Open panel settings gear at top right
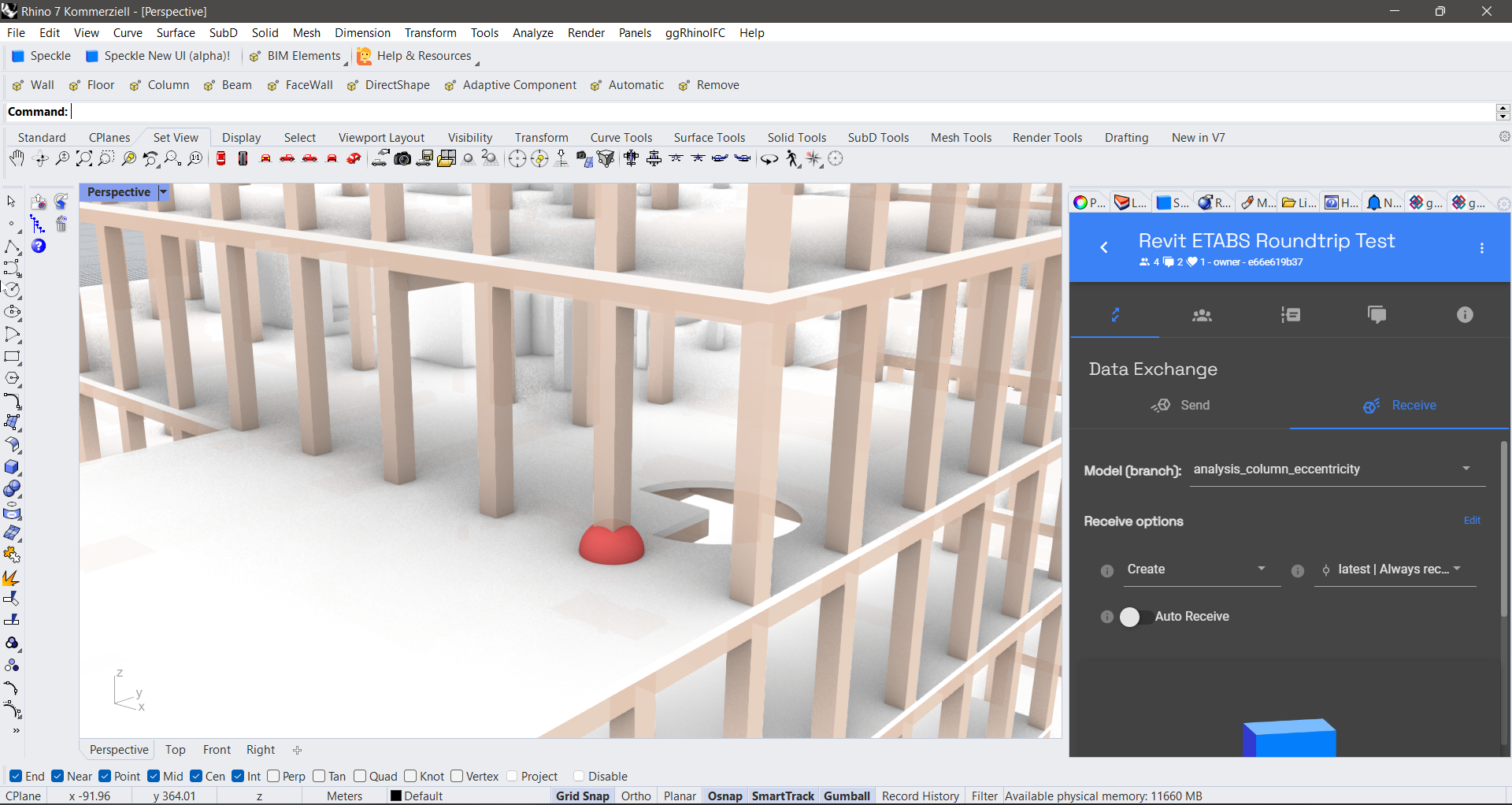The image size is (1512, 805). [1503, 204]
